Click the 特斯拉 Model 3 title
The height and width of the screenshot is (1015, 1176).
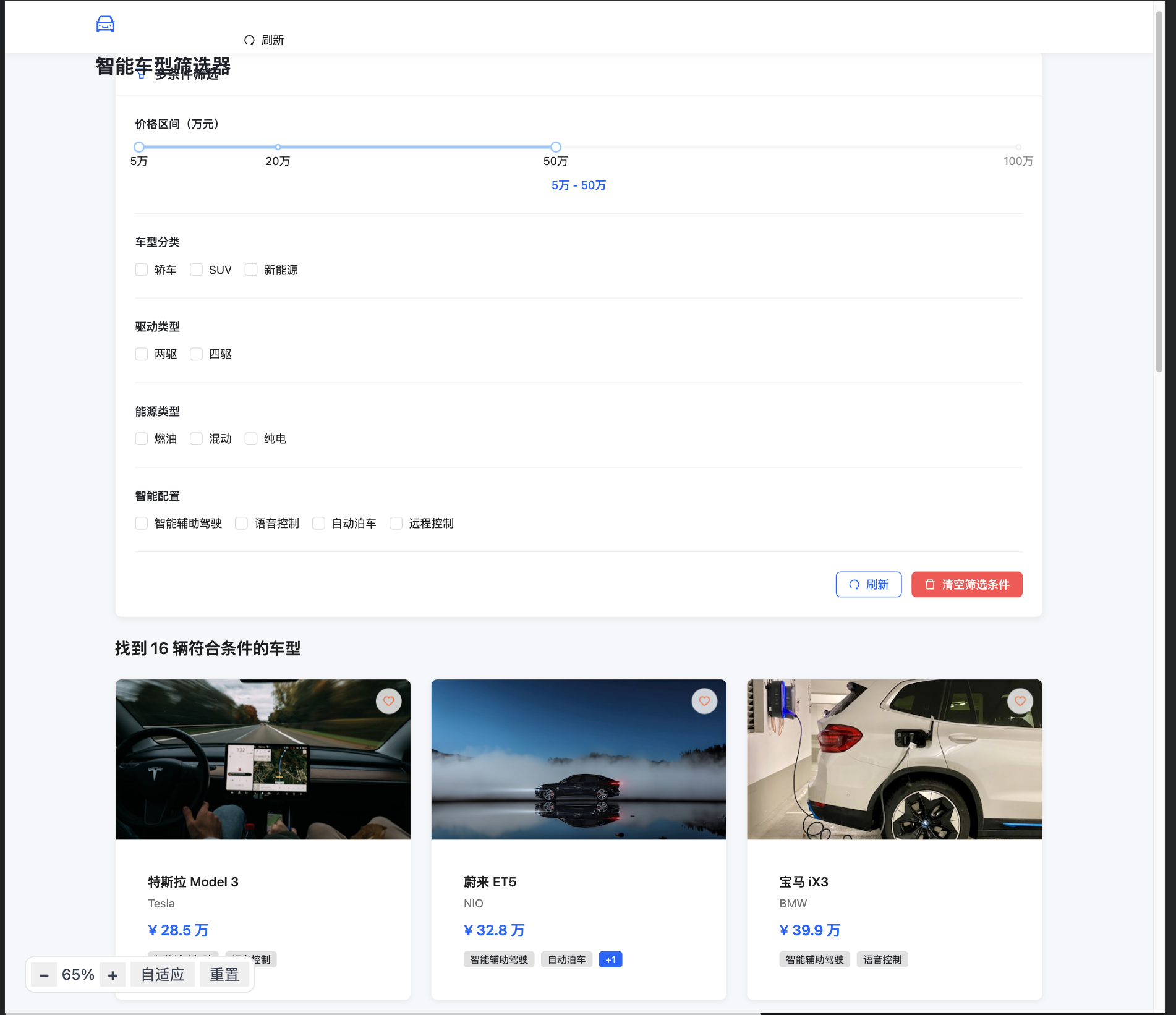pyautogui.click(x=194, y=882)
